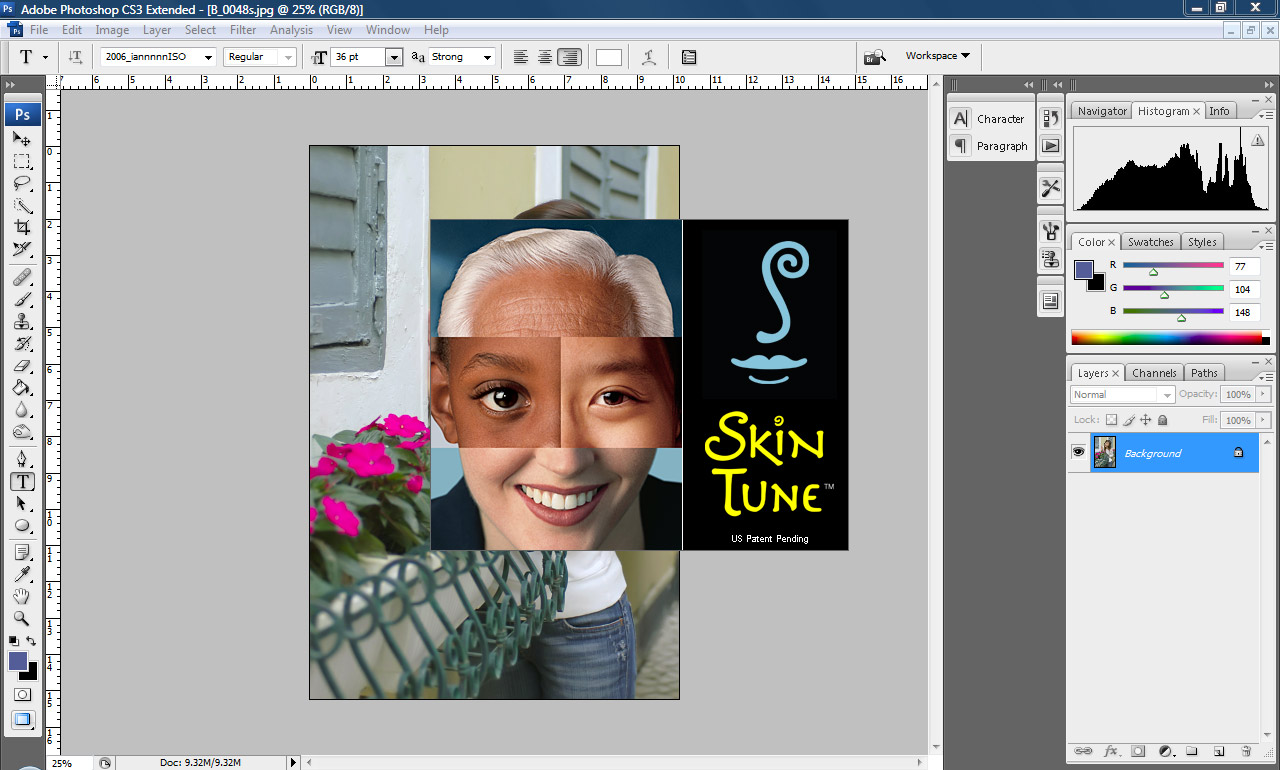1280x770 pixels.
Task: Right align text
Action: pyautogui.click(x=569, y=57)
